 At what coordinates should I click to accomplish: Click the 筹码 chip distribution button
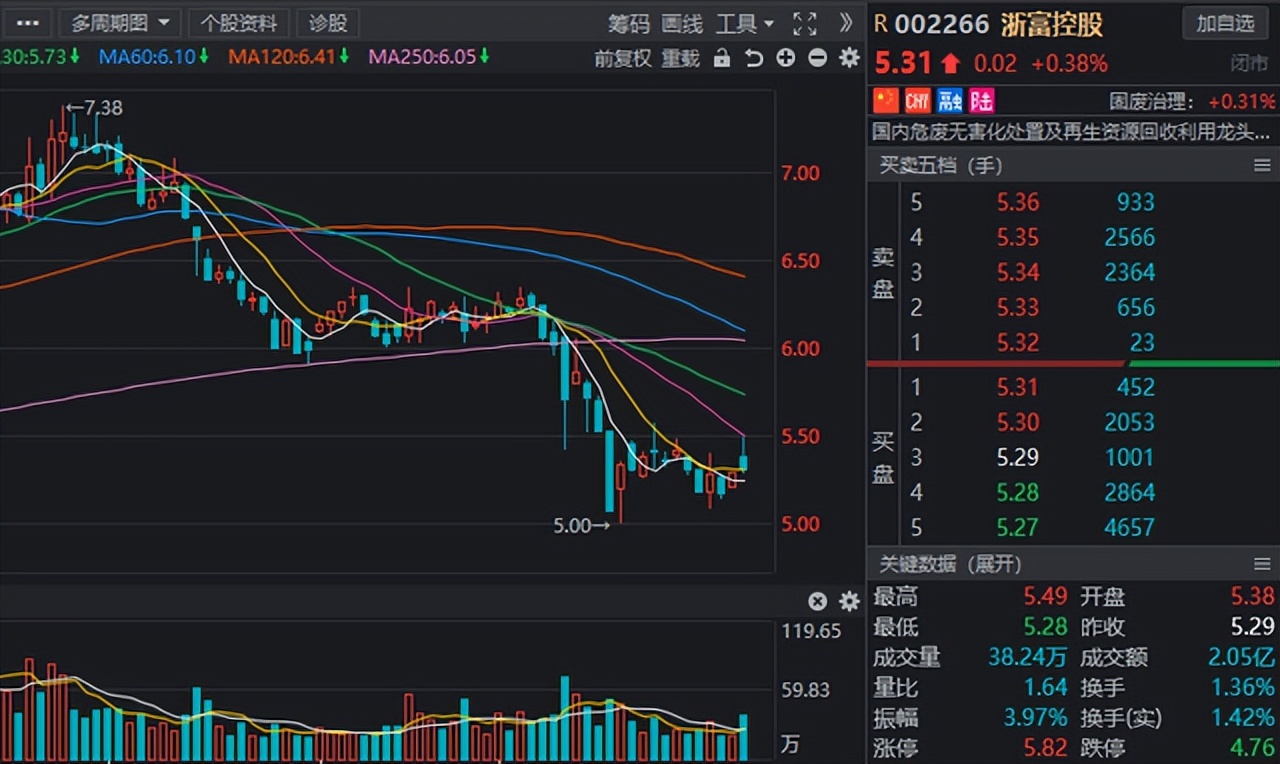coord(628,23)
